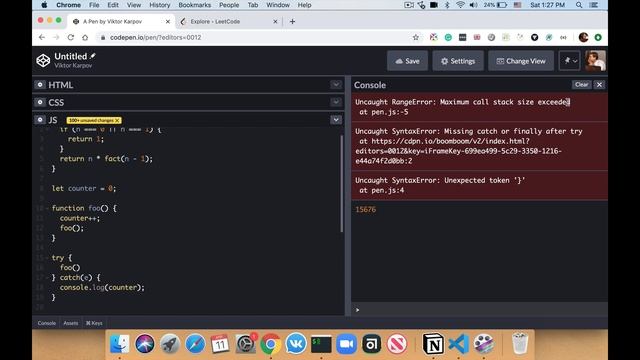Click the Viktor Karpov author name
Image resolution: width=640 pixels, height=360 pixels.
point(73,66)
